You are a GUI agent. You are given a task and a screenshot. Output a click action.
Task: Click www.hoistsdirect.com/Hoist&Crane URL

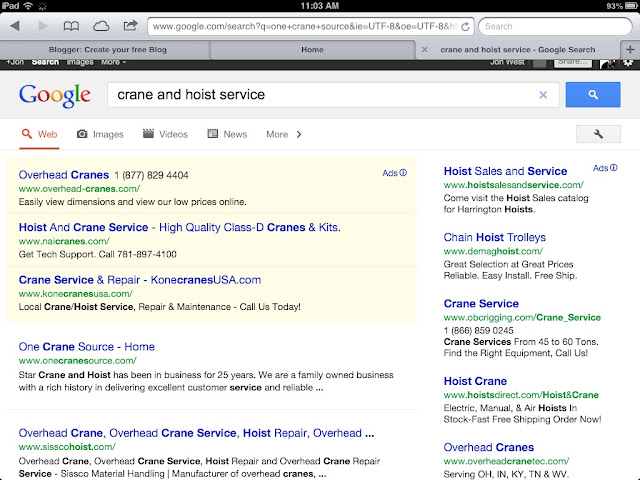pos(521,395)
